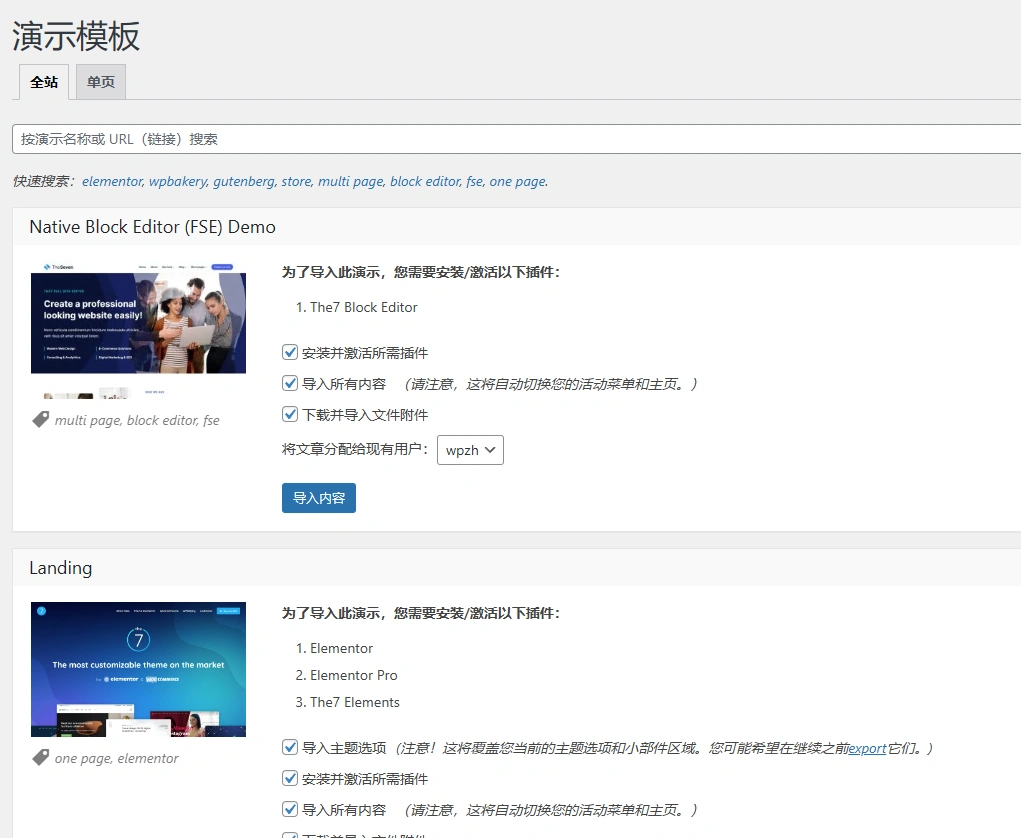Open the export link in Landing warning text
The height and width of the screenshot is (838, 1021).
coord(866,747)
